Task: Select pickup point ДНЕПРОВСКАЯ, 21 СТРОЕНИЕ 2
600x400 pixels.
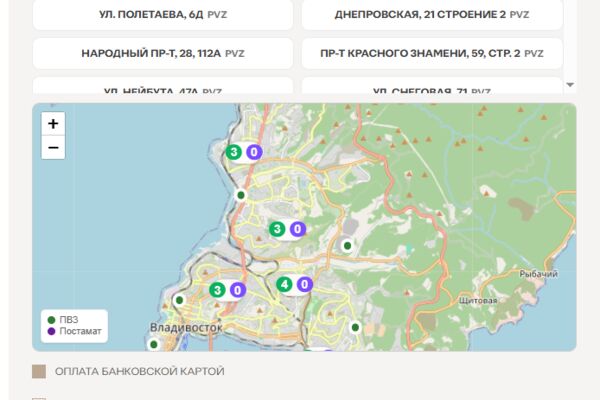Action: tap(432, 15)
